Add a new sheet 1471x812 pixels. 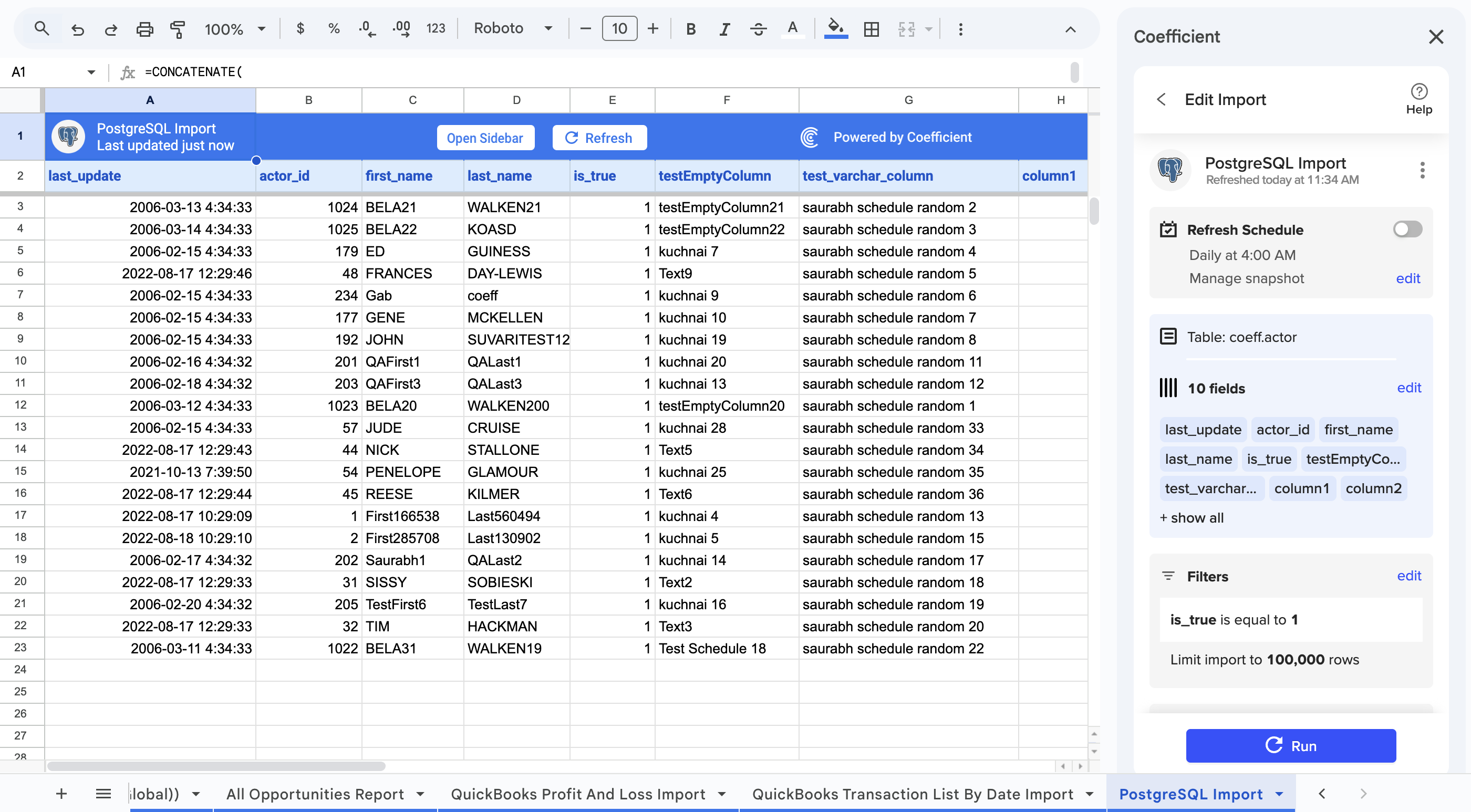(x=60, y=794)
